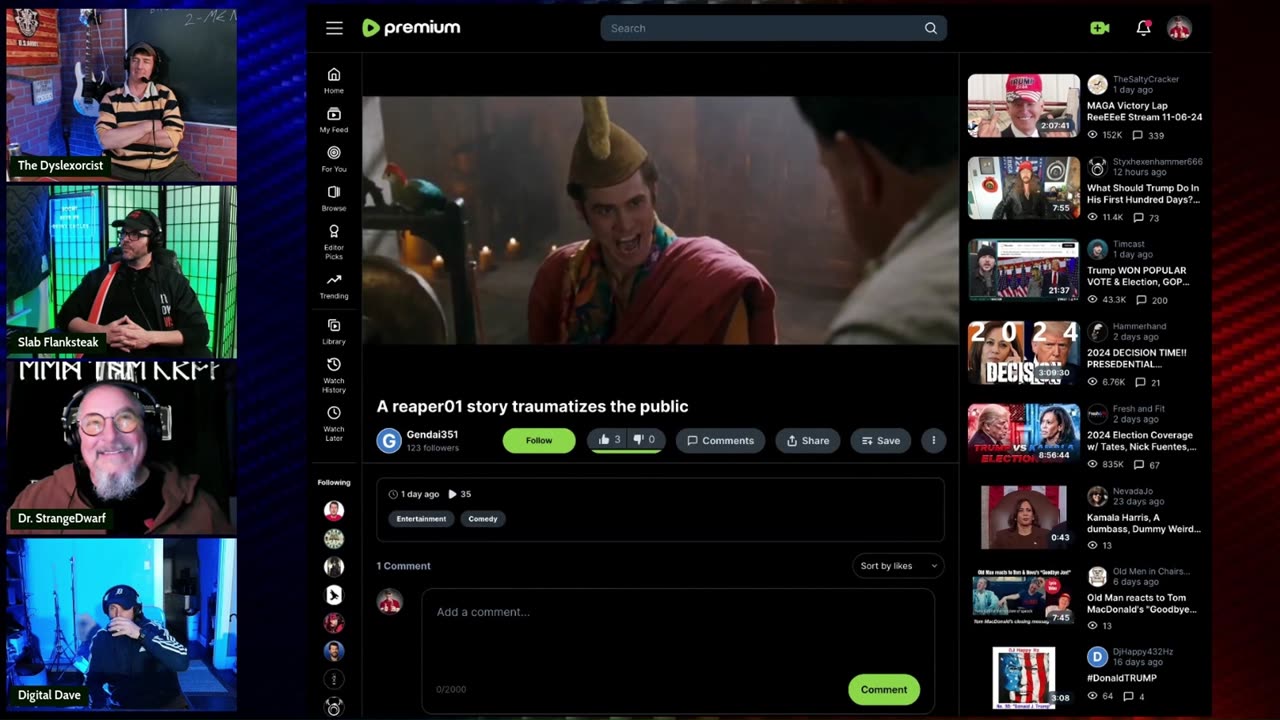
Task: Open the Comments button
Action: pyautogui.click(x=720, y=440)
